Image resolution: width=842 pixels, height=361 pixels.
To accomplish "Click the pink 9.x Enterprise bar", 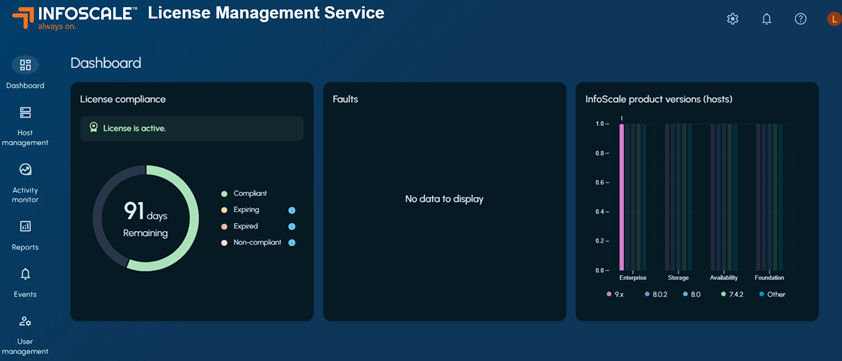I will pos(622,197).
